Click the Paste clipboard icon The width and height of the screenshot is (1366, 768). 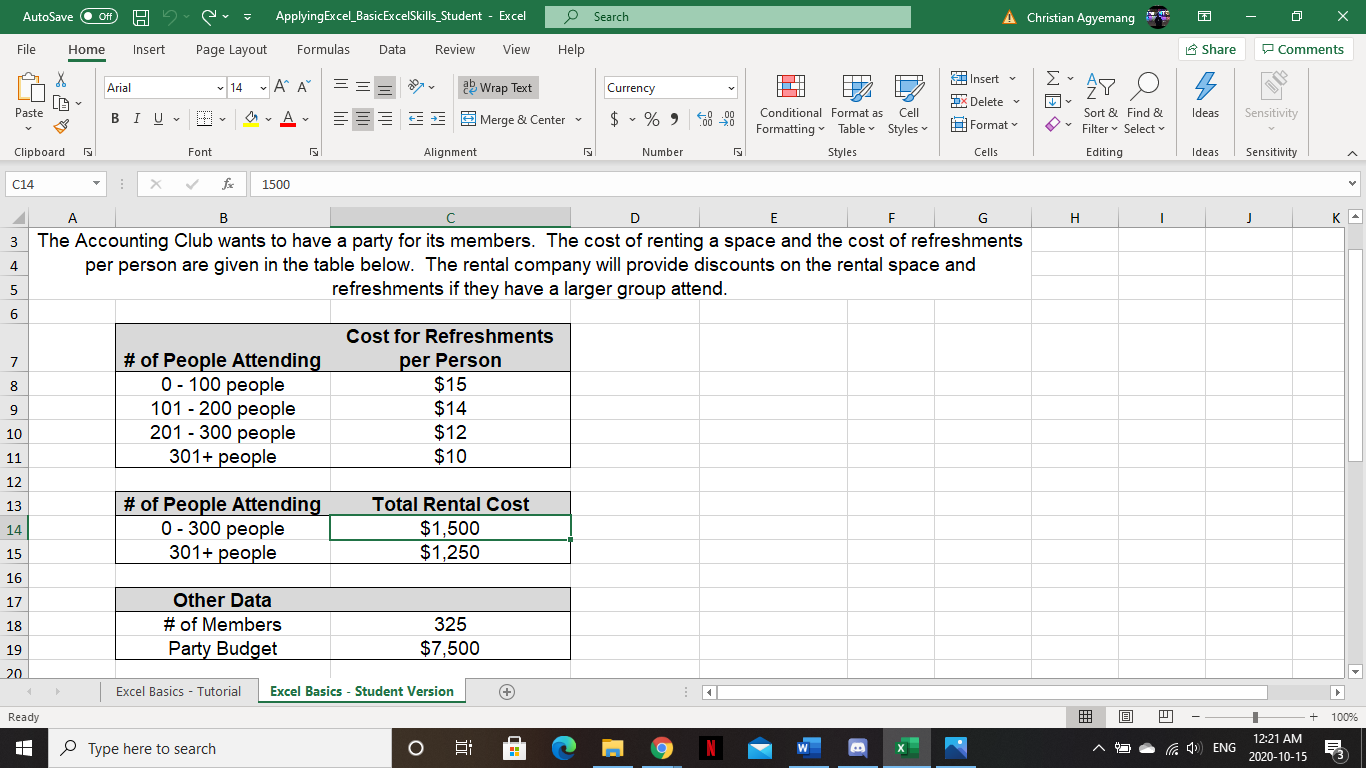tap(29, 89)
